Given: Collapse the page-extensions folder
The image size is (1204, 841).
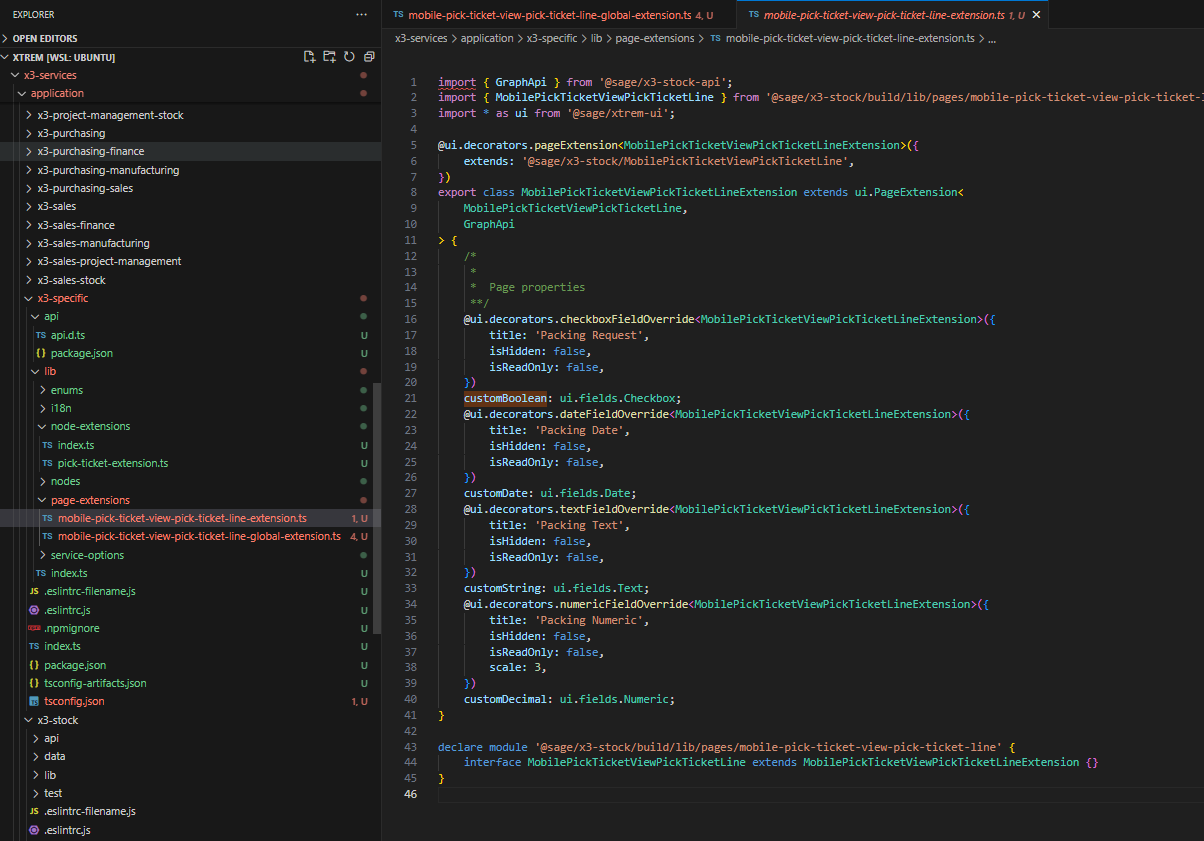Looking at the screenshot, I should [42, 500].
